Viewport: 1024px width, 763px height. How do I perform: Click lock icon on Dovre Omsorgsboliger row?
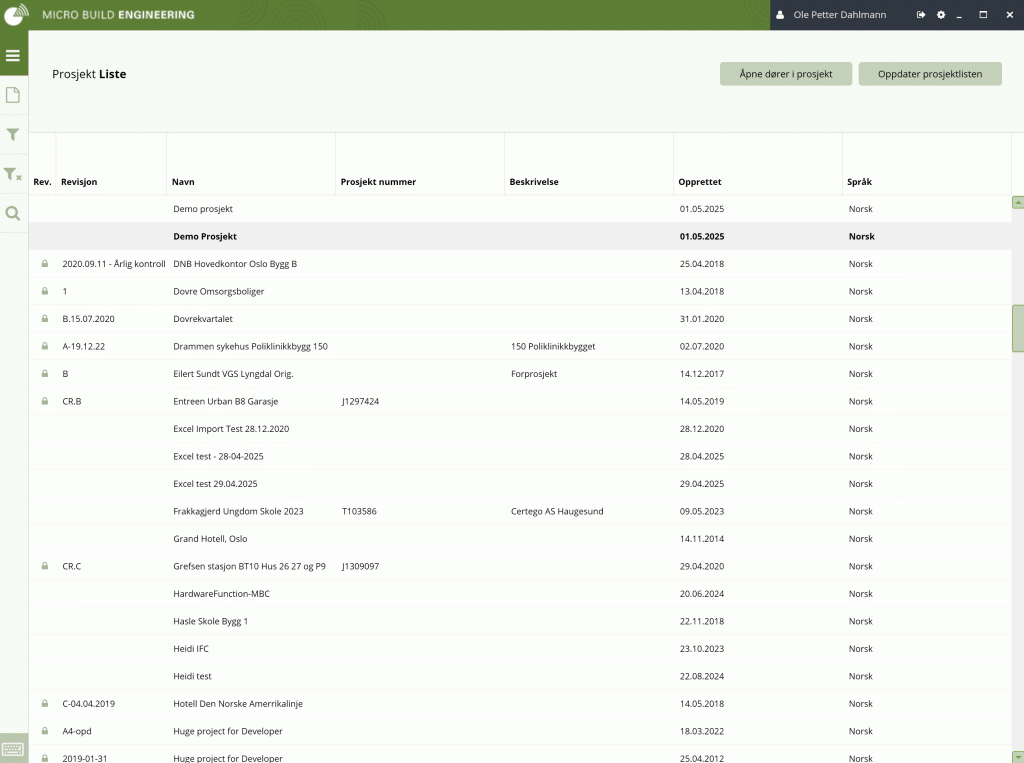[44, 291]
